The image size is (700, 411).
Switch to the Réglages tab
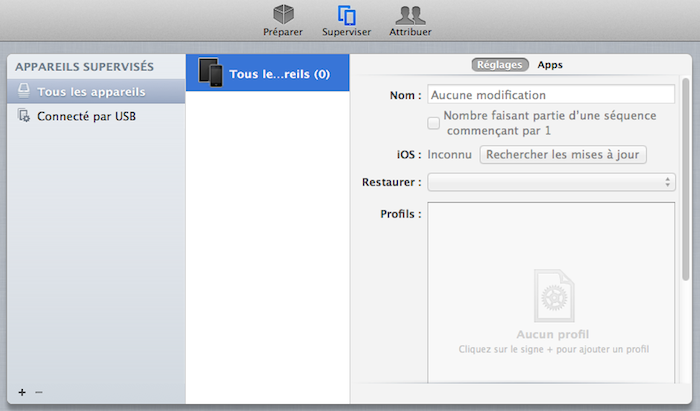499,65
